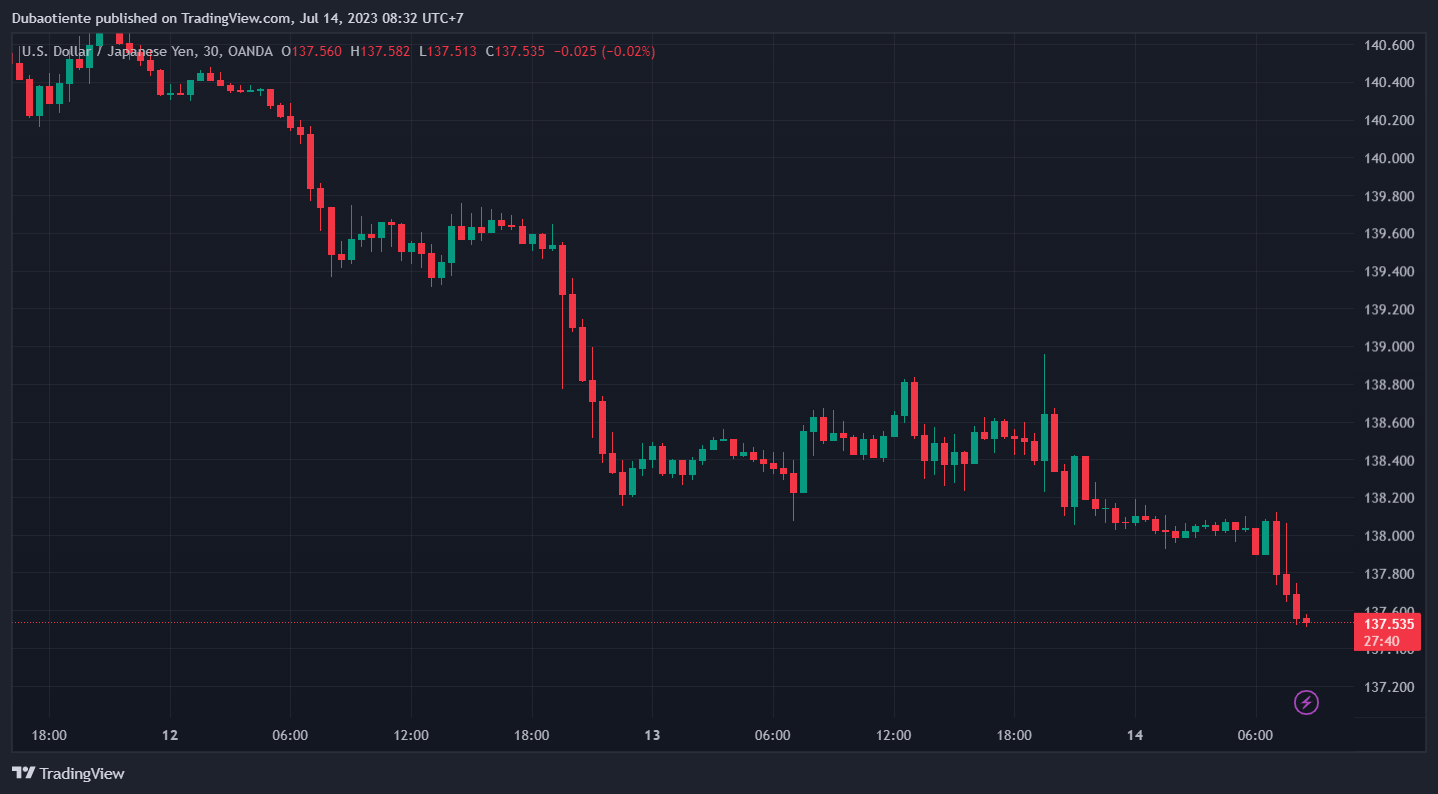Click the purple lightning bolt icon
The height and width of the screenshot is (794, 1438).
coord(1306,702)
